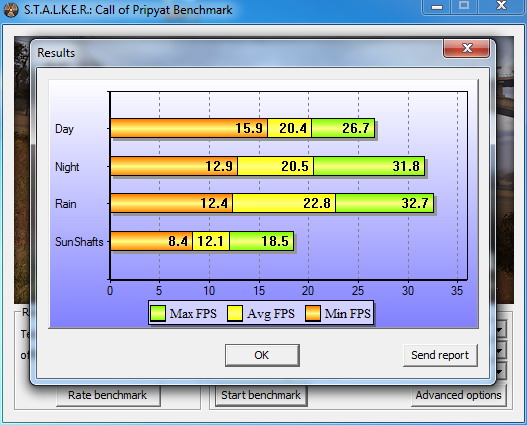Screen dimensions: 527x425
Task: Minimize the benchmark main window
Action: pos(437,7)
